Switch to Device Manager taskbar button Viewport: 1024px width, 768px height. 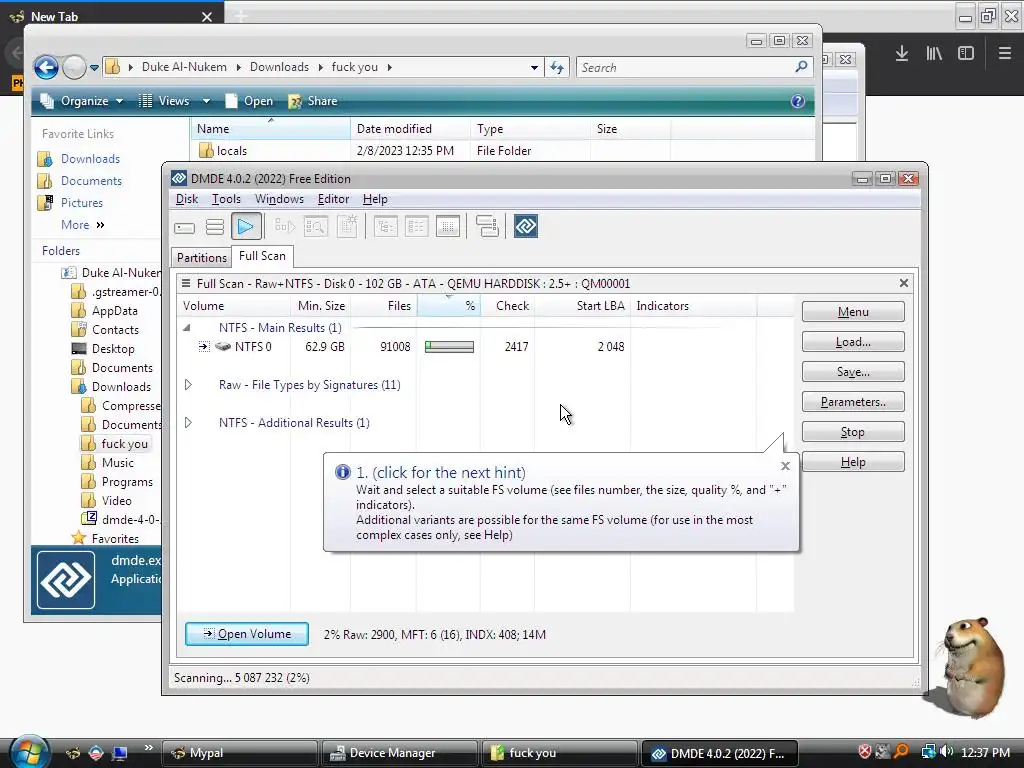400,753
